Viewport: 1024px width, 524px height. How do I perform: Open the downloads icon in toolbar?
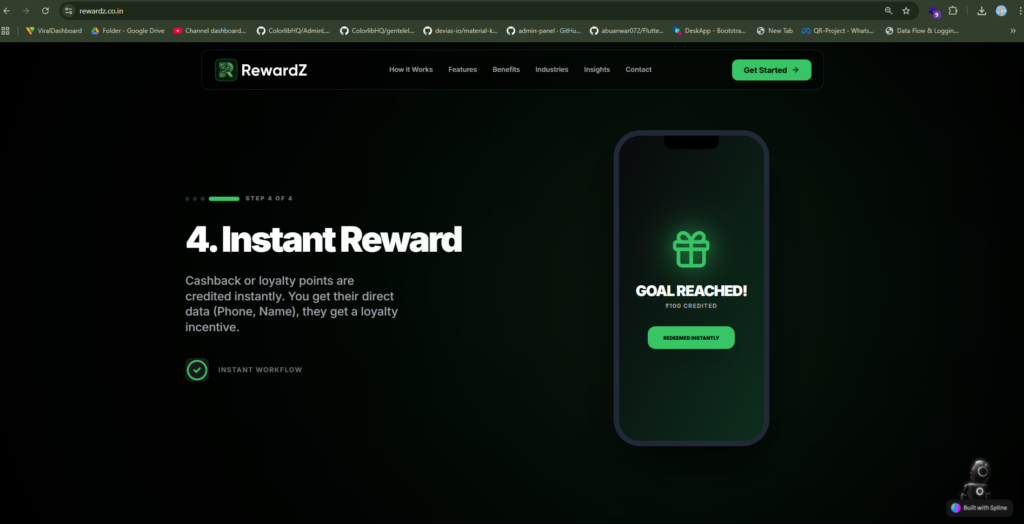click(x=982, y=11)
